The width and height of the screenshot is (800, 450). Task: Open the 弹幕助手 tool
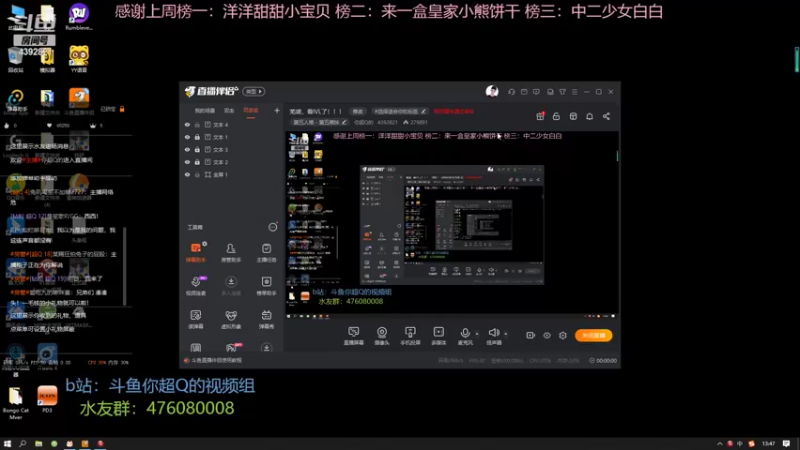196,252
